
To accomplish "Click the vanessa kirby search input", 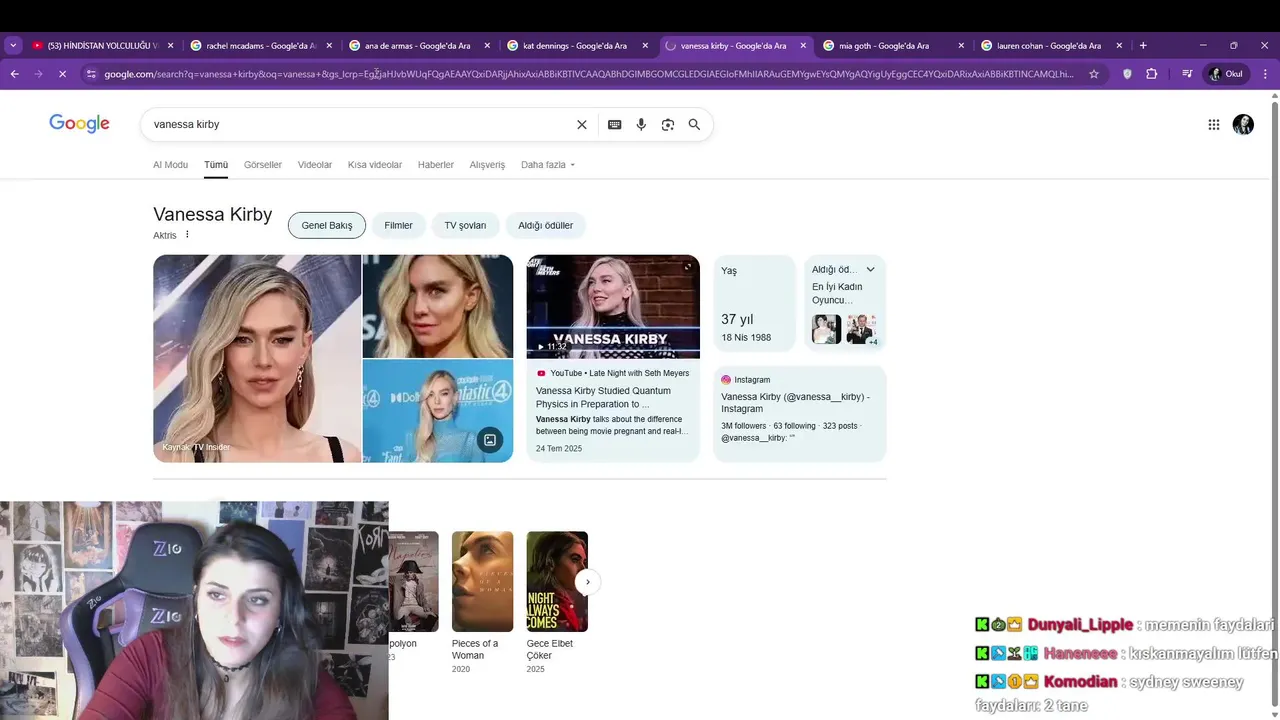I will point(360,125).
